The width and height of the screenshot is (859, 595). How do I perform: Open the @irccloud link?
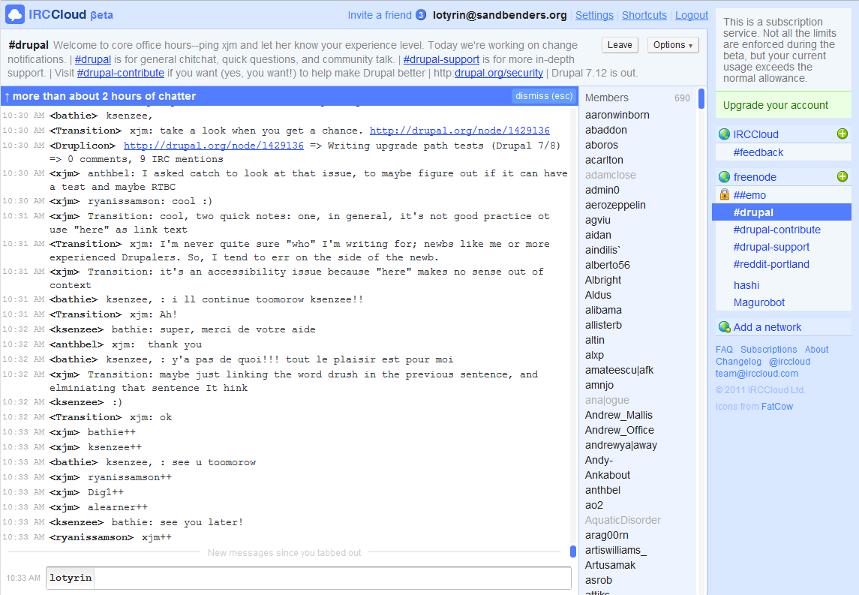click(789, 362)
